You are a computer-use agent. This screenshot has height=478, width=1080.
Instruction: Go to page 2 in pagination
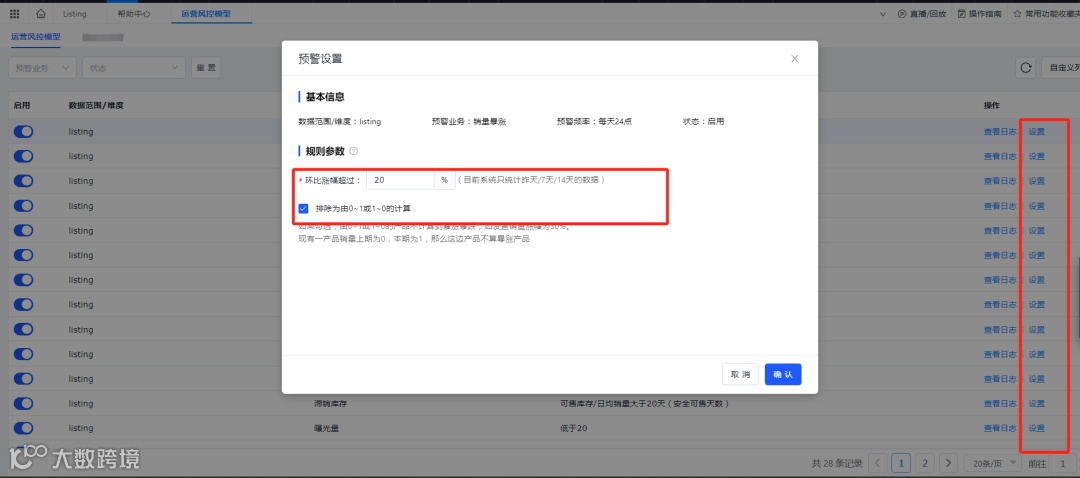point(925,463)
